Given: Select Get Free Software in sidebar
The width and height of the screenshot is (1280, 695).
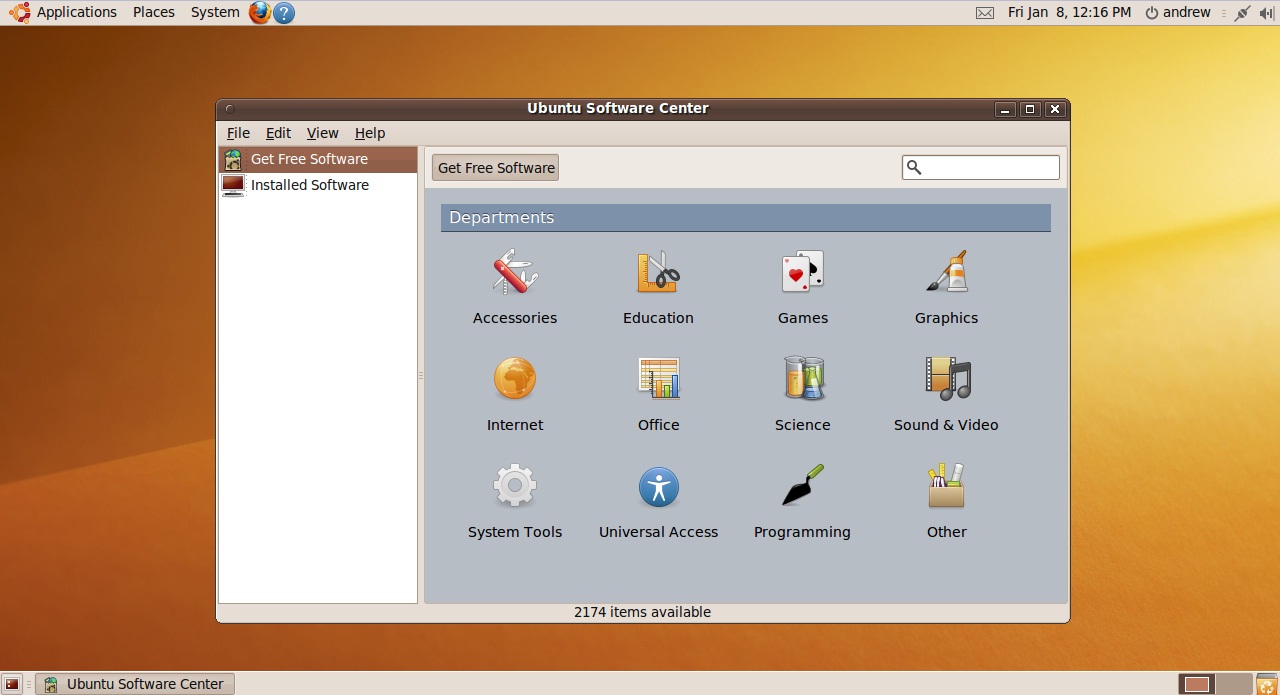Looking at the screenshot, I should [317, 159].
